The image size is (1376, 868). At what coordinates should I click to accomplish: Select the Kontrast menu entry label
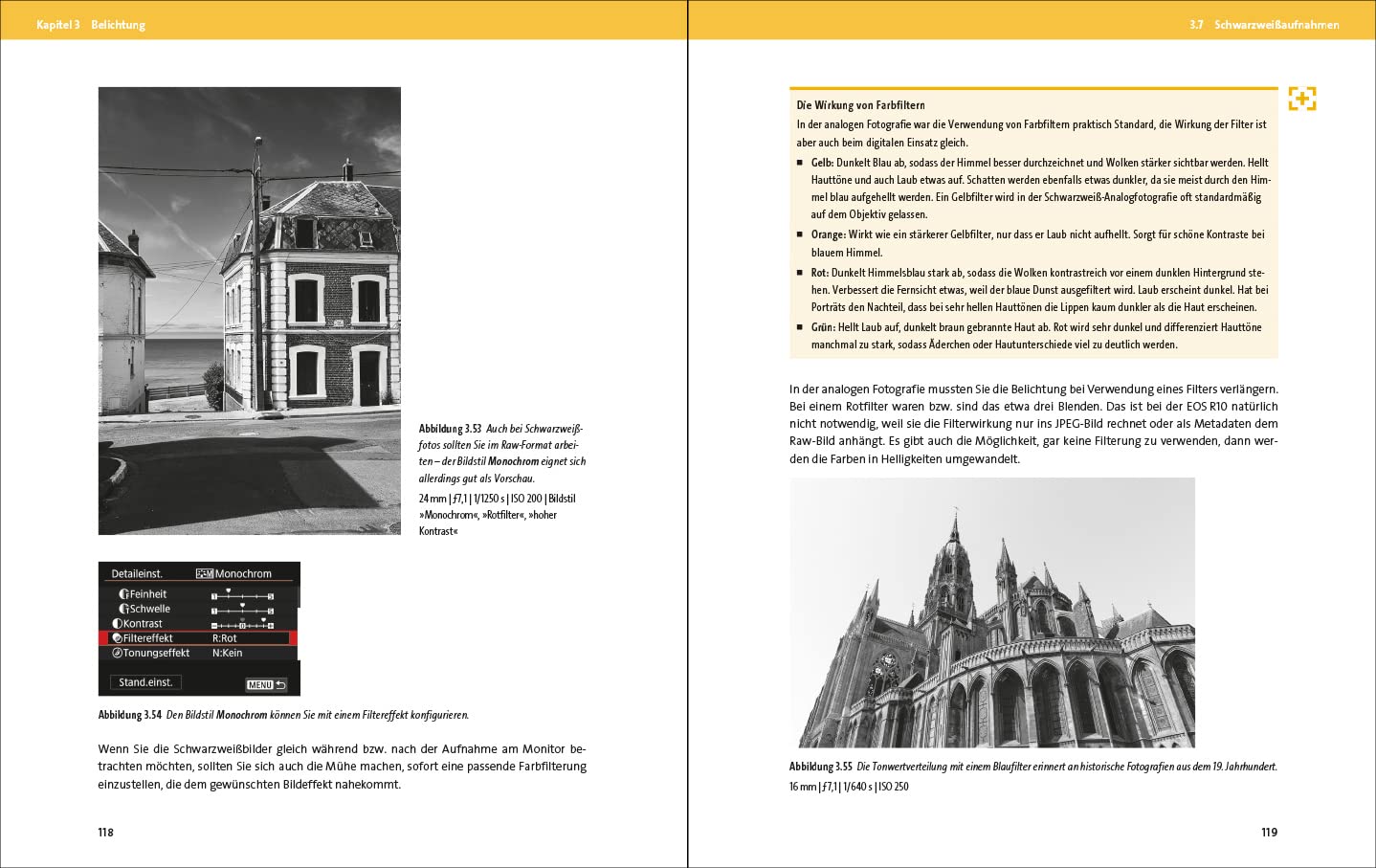pyautogui.click(x=143, y=624)
